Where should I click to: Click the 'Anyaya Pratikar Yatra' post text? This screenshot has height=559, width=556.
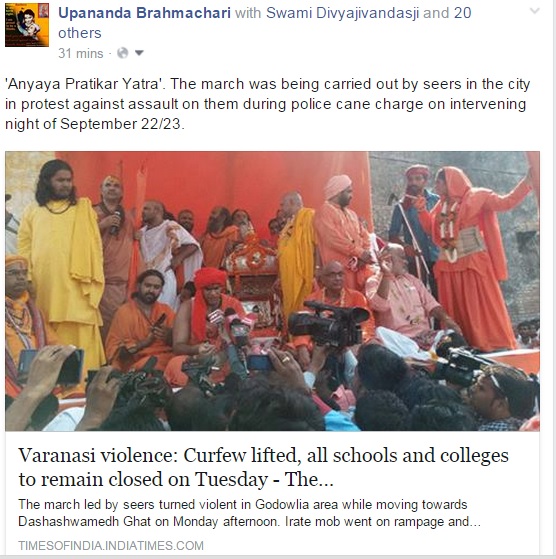pos(267,104)
